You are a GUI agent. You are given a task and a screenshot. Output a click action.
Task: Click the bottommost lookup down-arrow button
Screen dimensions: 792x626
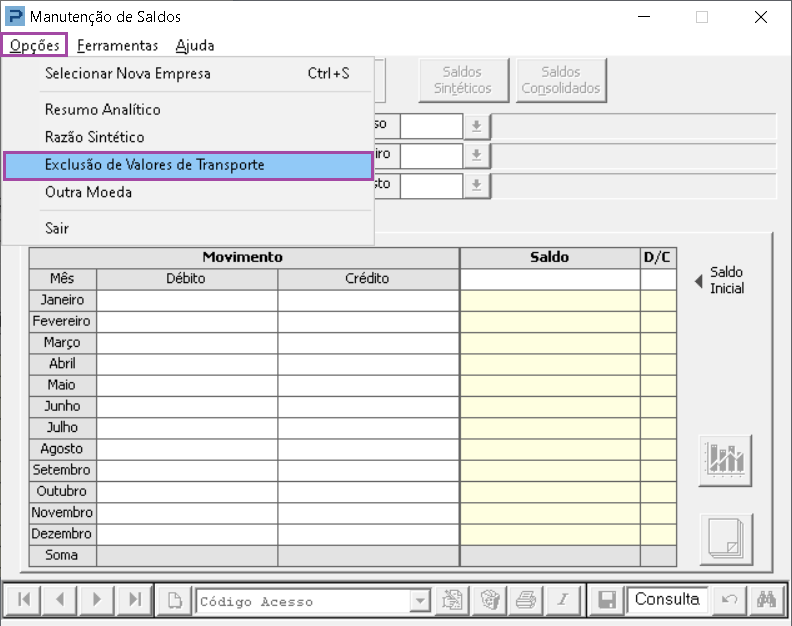tap(477, 186)
